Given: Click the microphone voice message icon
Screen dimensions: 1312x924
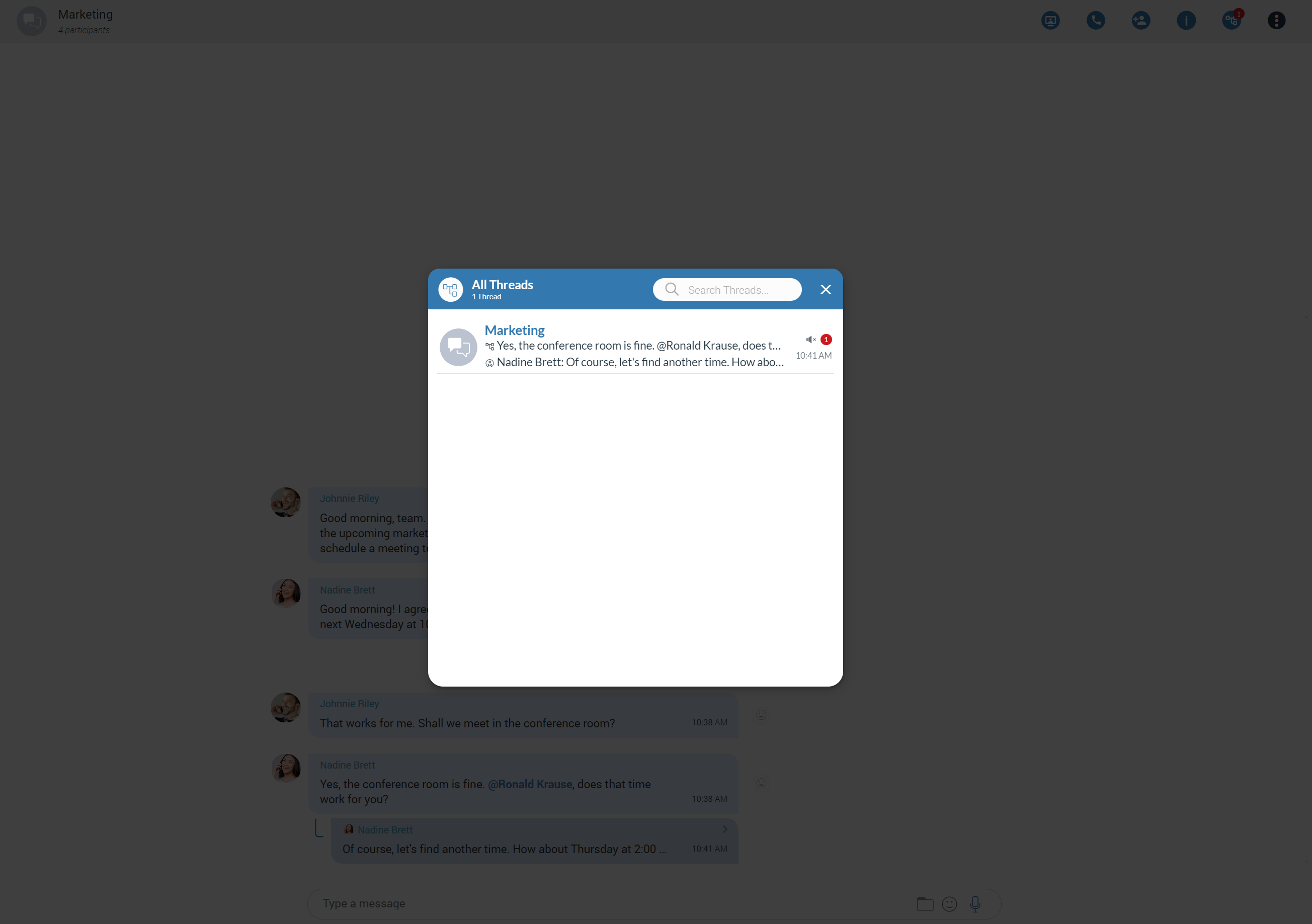Looking at the screenshot, I should click(975, 903).
